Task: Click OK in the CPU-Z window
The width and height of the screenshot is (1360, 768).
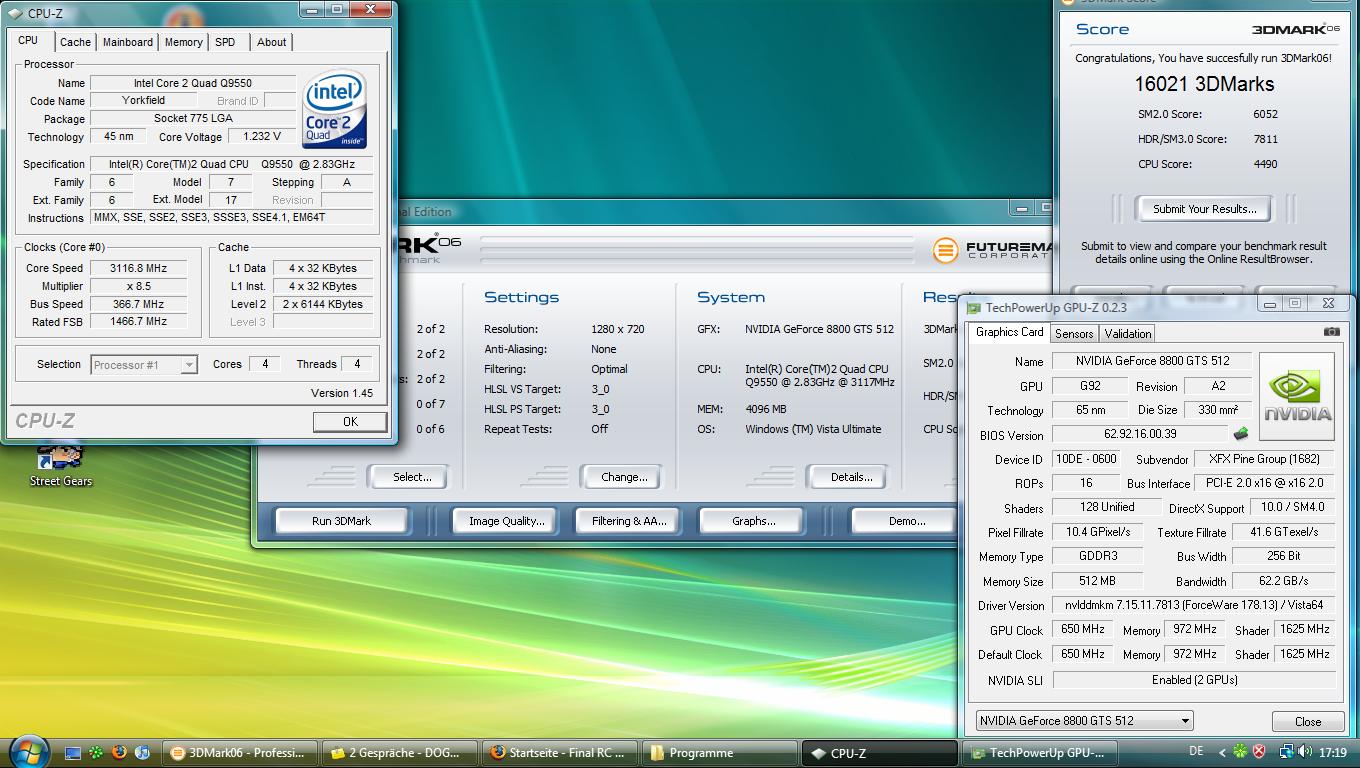Action: [x=350, y=422]
